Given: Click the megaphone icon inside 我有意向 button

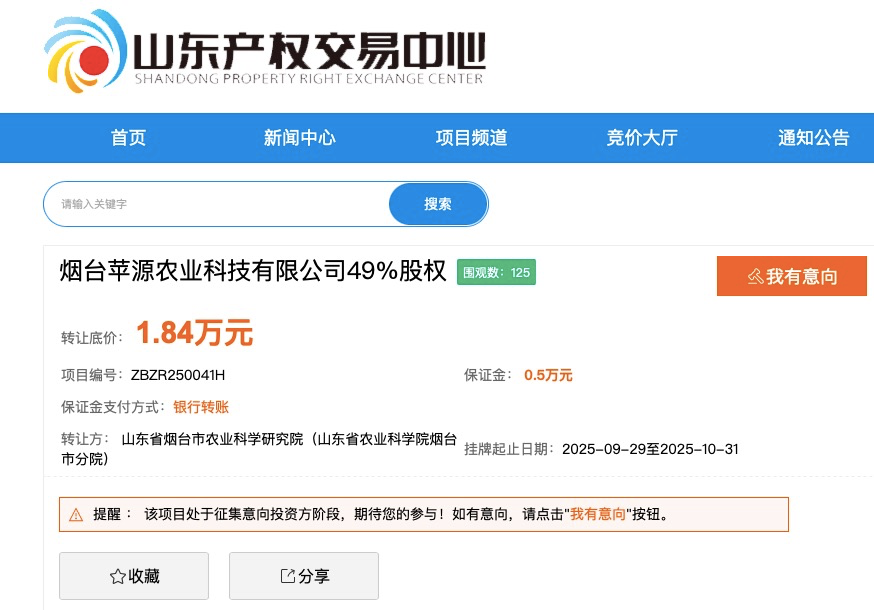Looking at the screenshot, I should tap(756, 276).
